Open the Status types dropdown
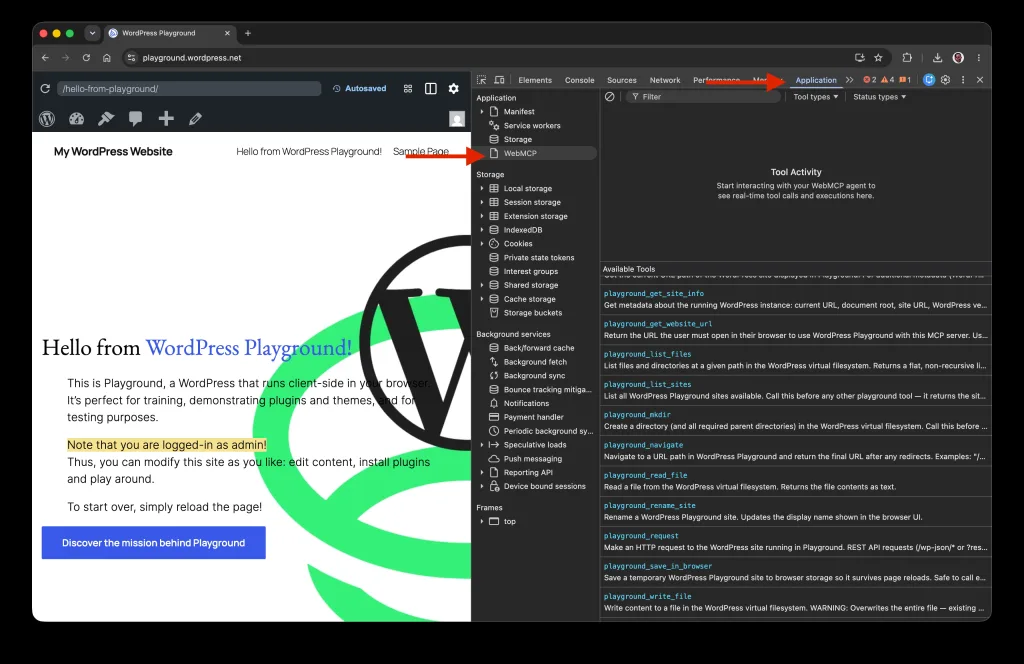Screen dimensions: 1024x664 point(879,97)
